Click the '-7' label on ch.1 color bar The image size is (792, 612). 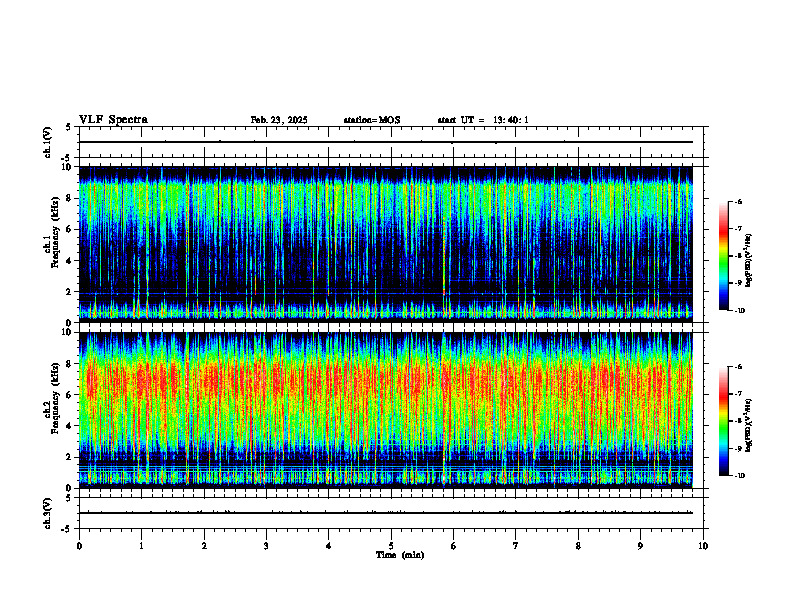pyautogui.click(x=738, y=229)
